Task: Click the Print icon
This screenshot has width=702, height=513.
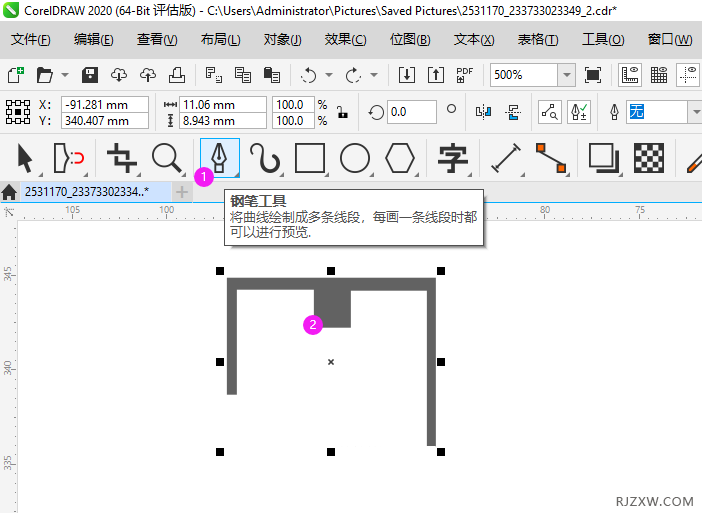Action: pyautogui.click(x=177, y=75)
